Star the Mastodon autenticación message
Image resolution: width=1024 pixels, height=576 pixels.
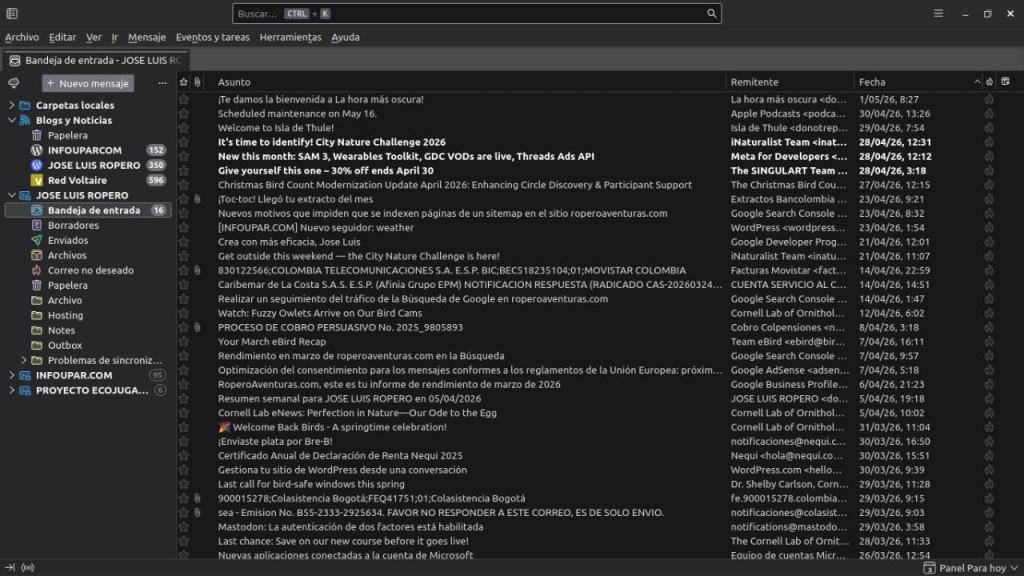184,527
